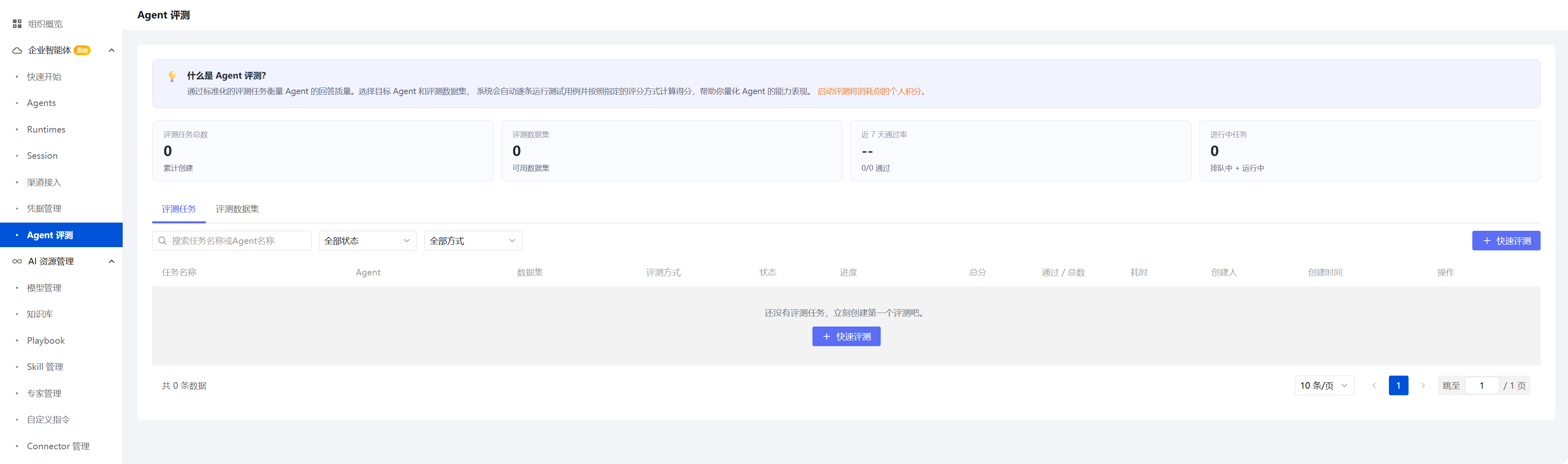This screenshot has width=1568, height=464.
Task: Switch to the 评测数据集 tab
Action: [237, 209]
